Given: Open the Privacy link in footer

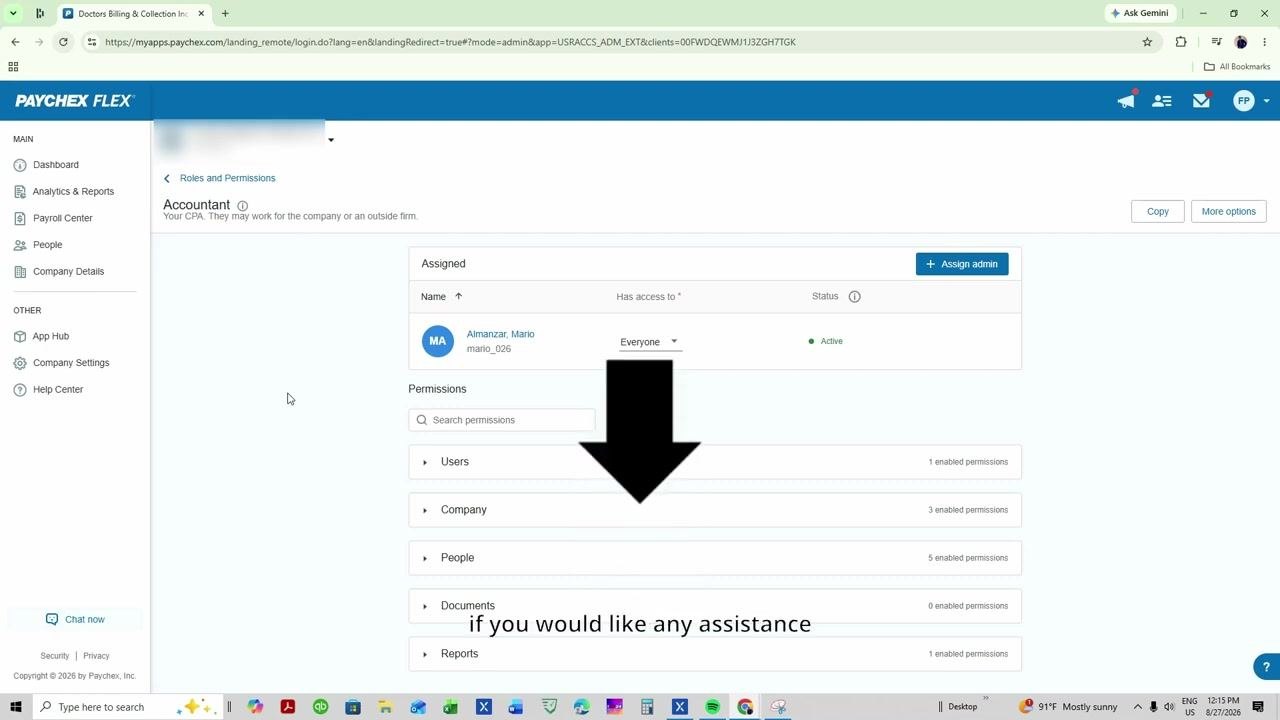Looking at the screenshot, I should (96, 656).
